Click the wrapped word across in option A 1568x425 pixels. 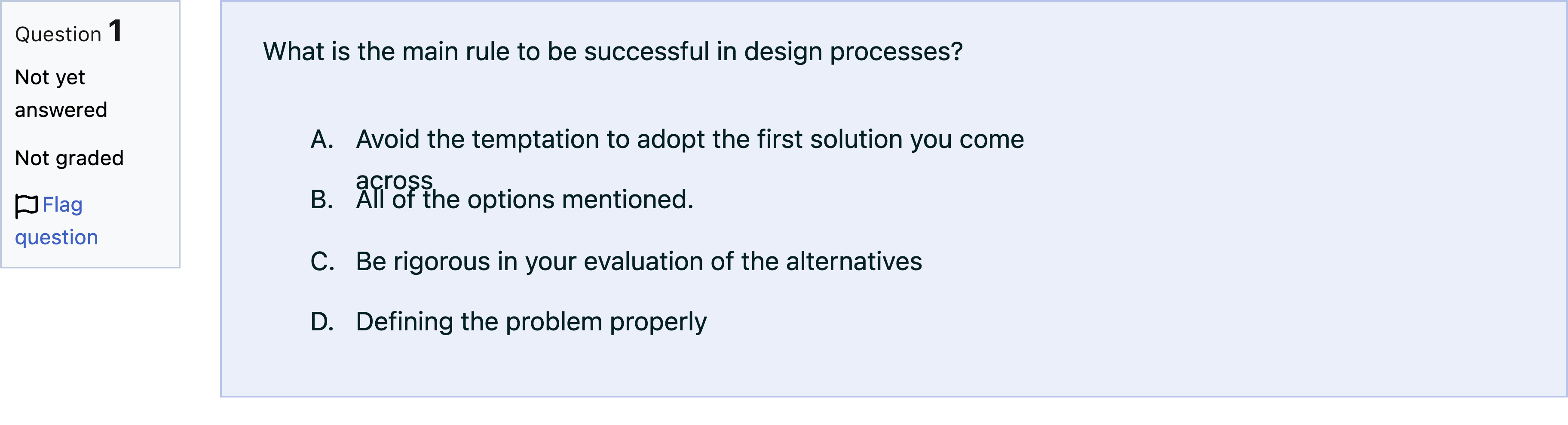395,180
